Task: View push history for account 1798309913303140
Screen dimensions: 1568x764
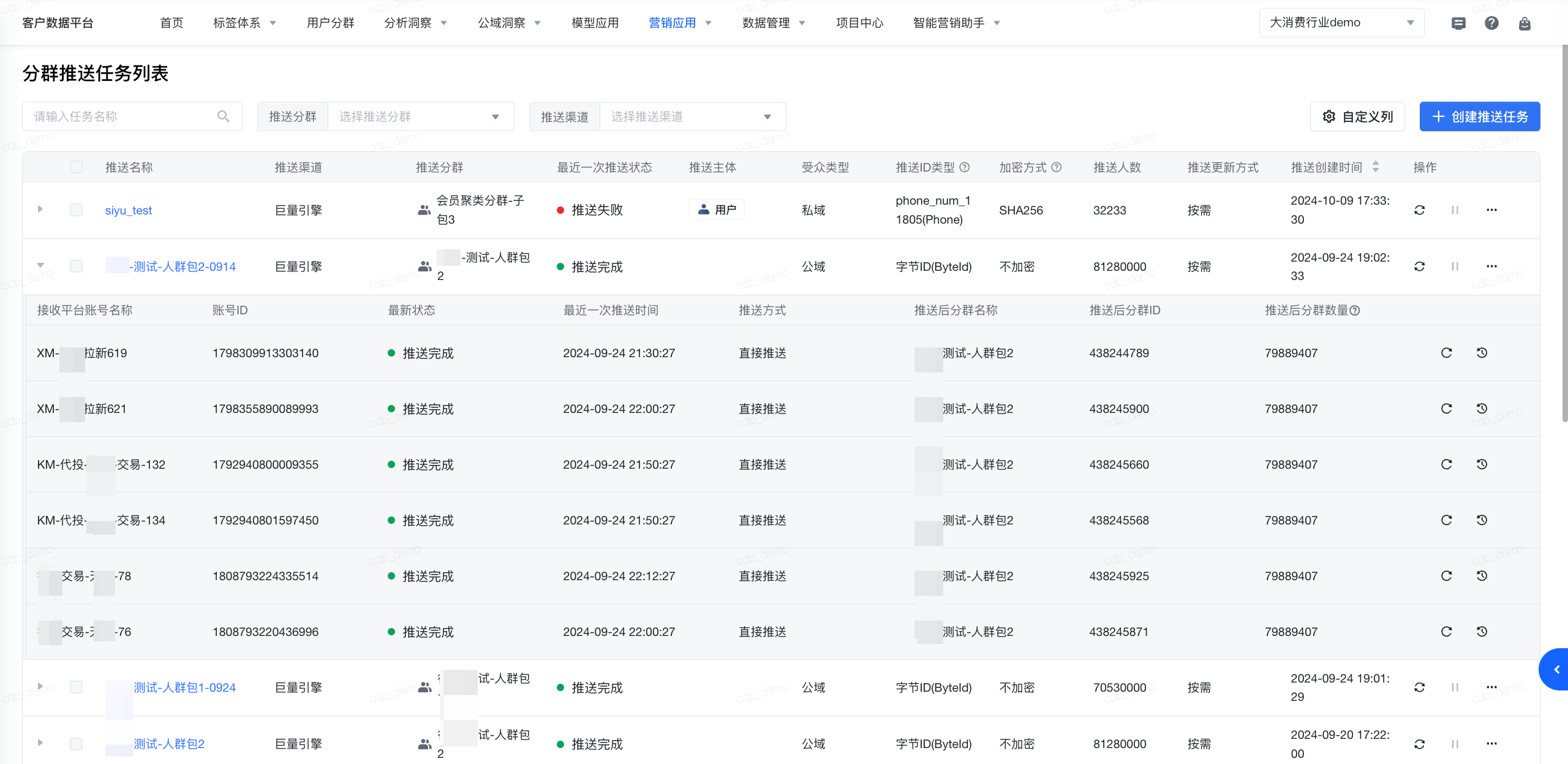Action: (x=1482, y=353)
